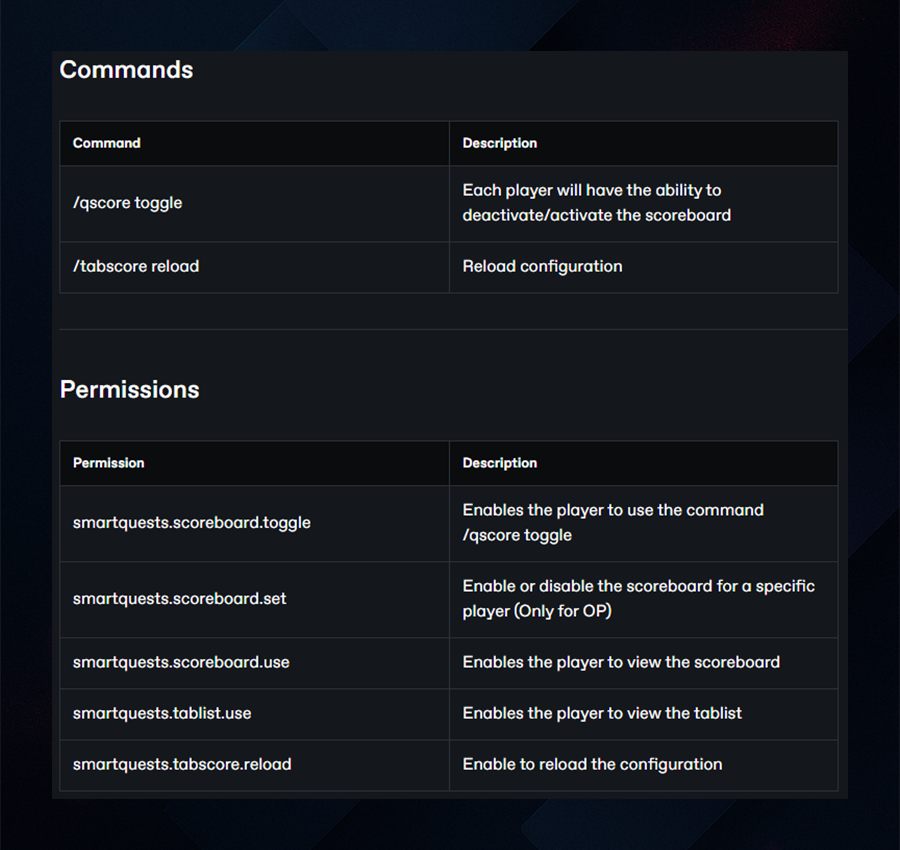Select smartquests.scoreboard.toggle permission text
This screenshot has width=900, height=850.
tap(192, 523)
